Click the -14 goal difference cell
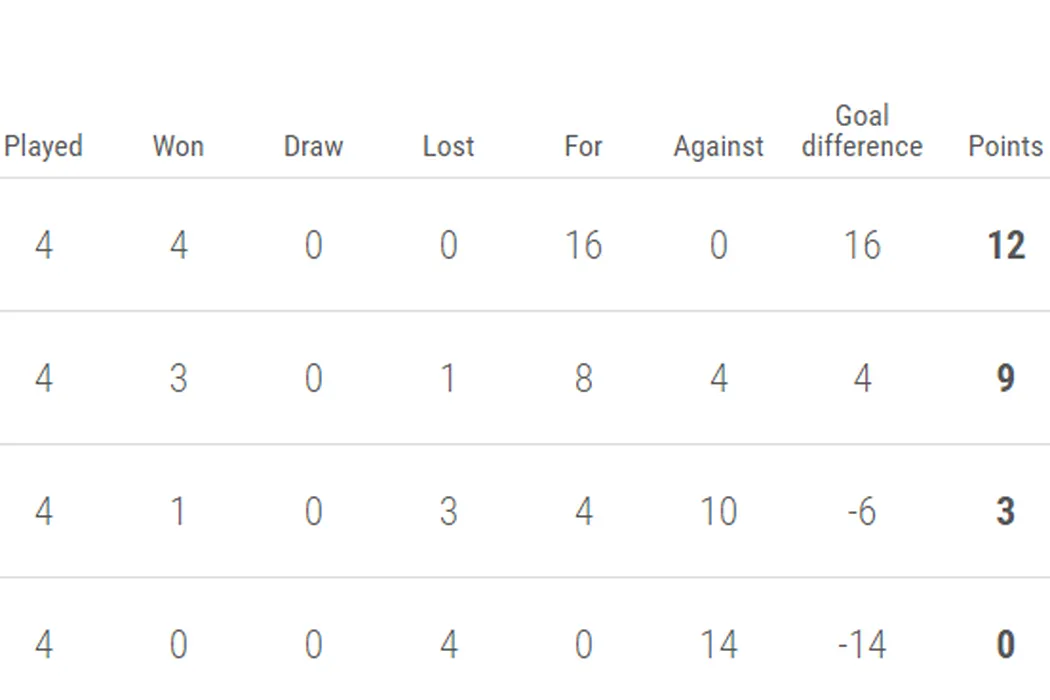 (x=862, y=645)
